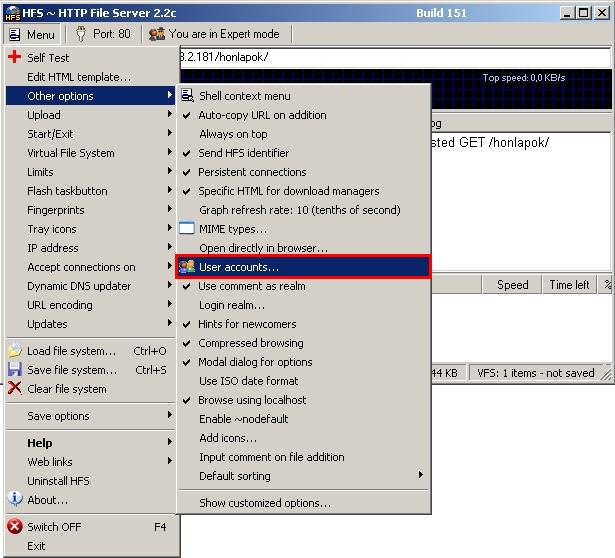Click the Time left column header

click(x=569, y=285)
